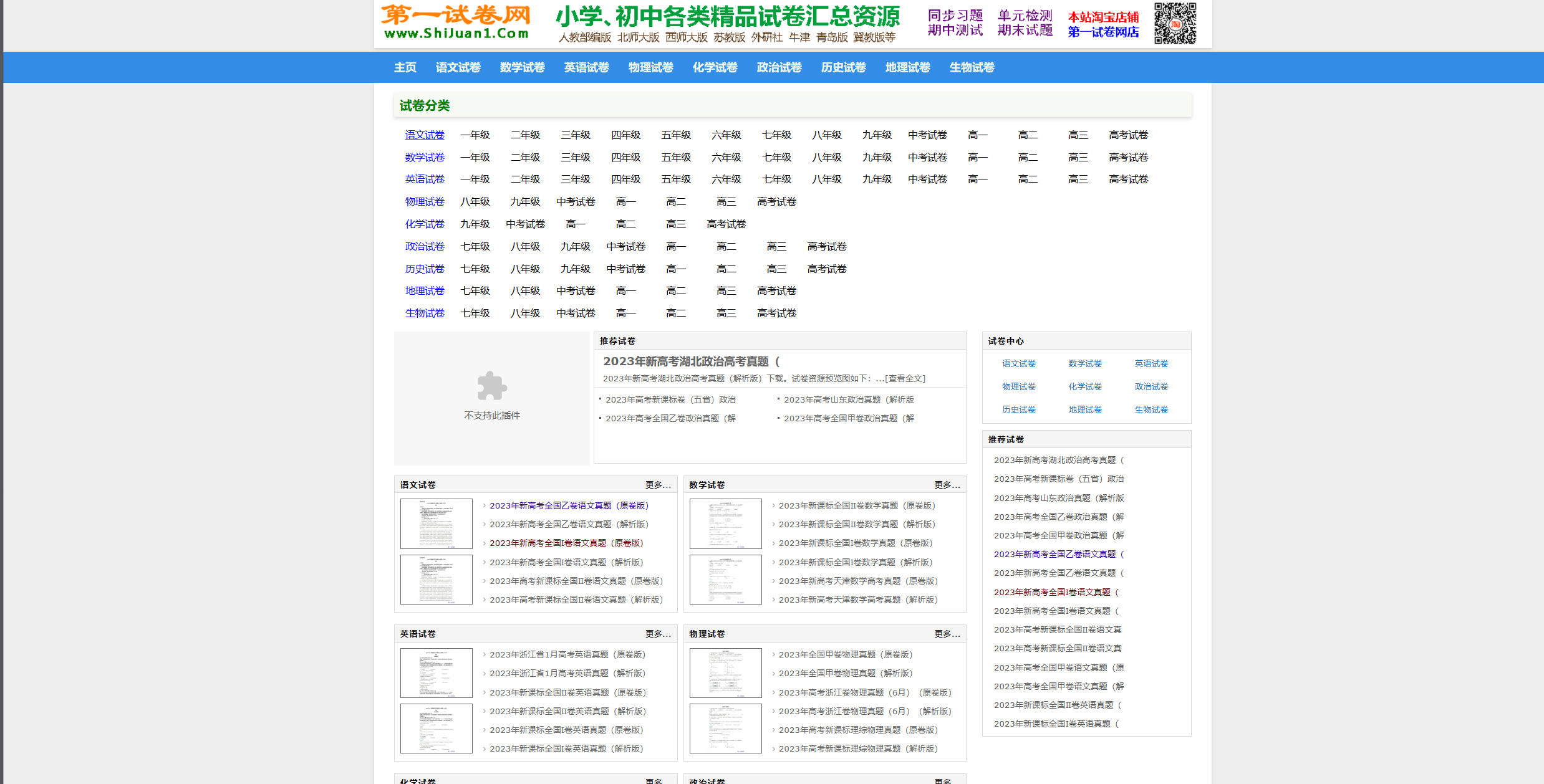Click 高考试卷 in the 语文试卷 category row
The height and width of the screenshot is (784, 1544).
1128,135
